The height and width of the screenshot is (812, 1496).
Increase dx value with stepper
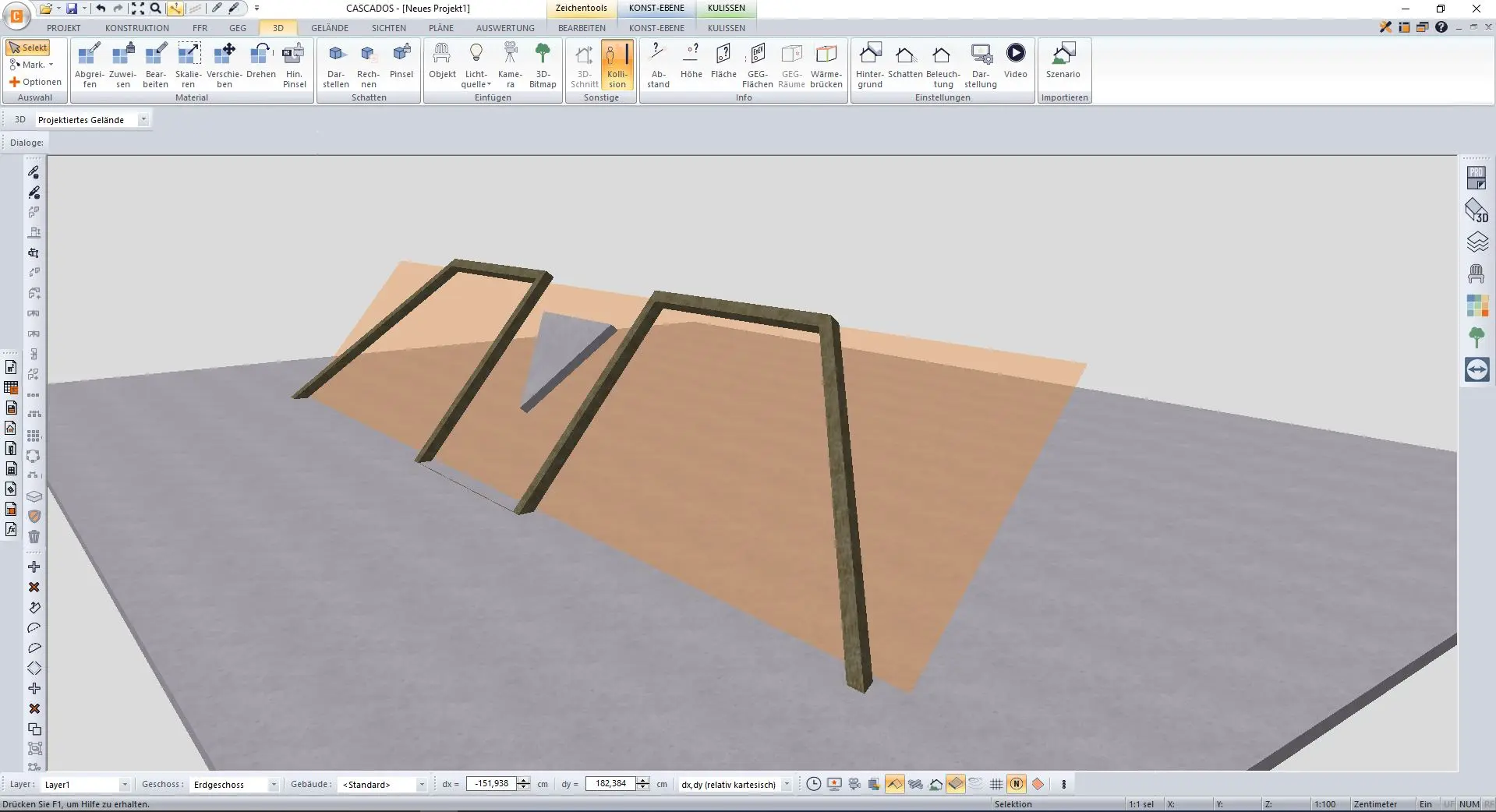pyautogui.click(x=524, y=781)
